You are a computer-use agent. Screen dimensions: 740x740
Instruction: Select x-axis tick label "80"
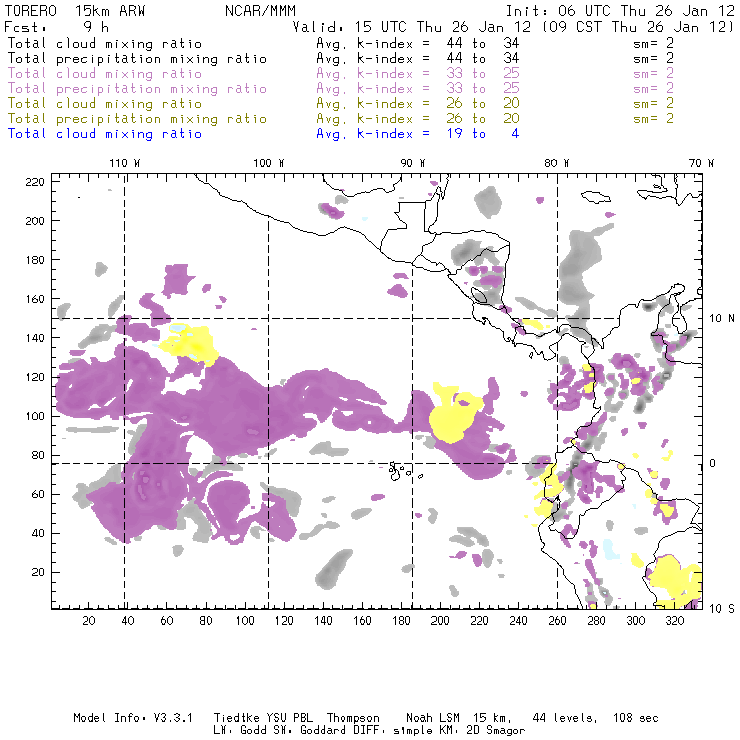point(206,621)
